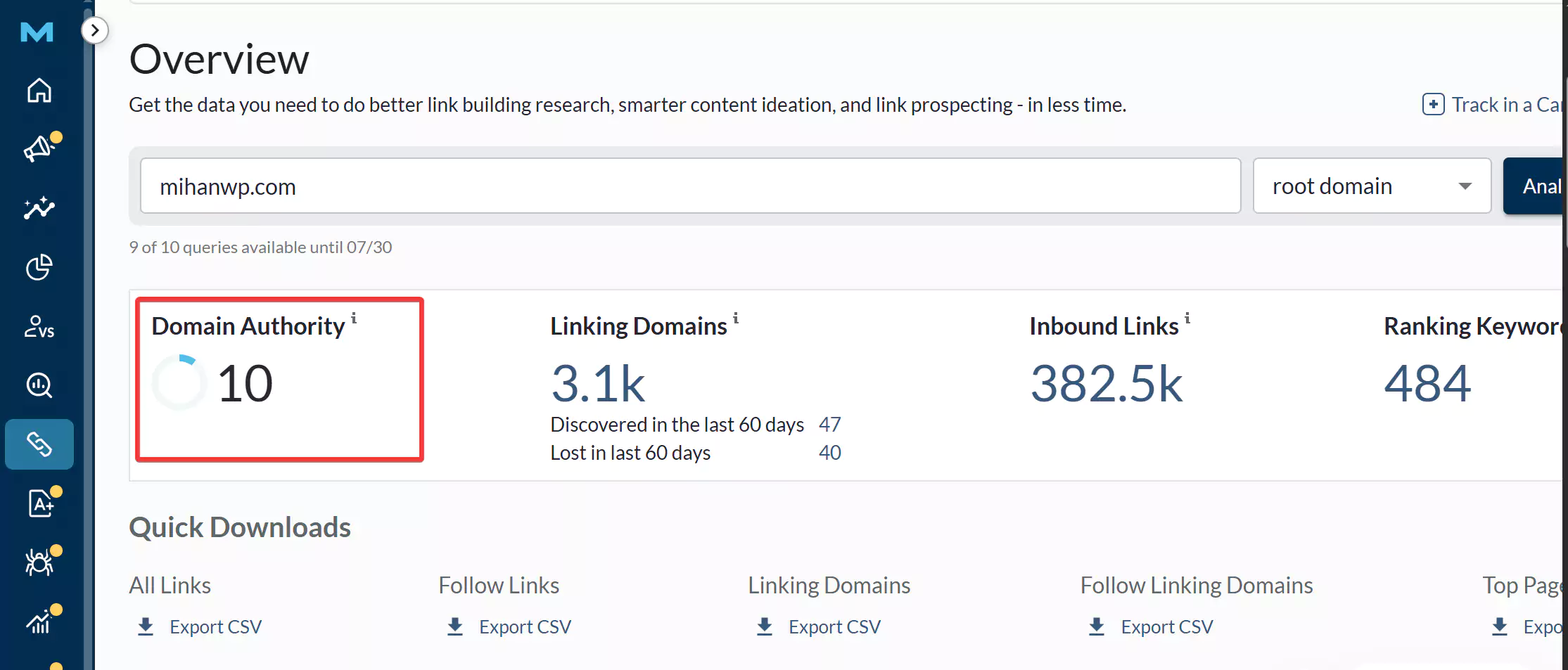Click download icon for Follow Linking Domains

coord(1097,626)
